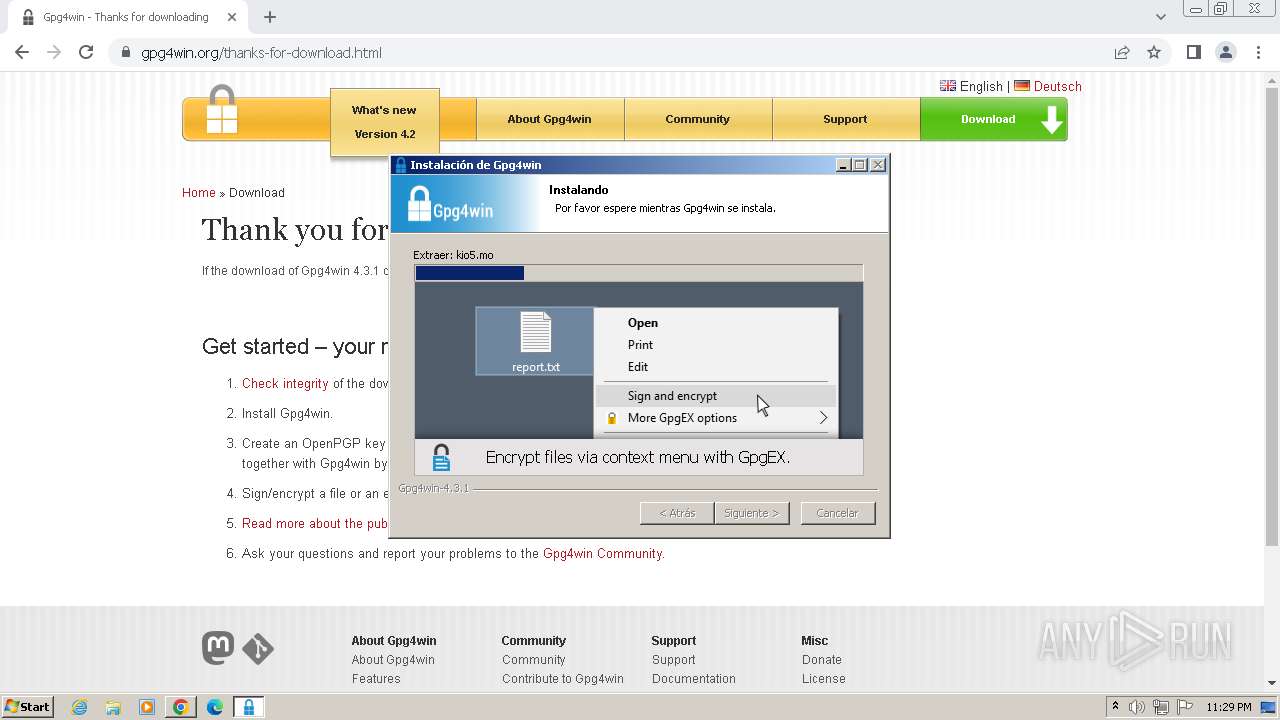Image resolution: width=1280 pixels, height=720 pixels.
Task: Bookmark this page with the star icon
Action: pos(1154,53)
